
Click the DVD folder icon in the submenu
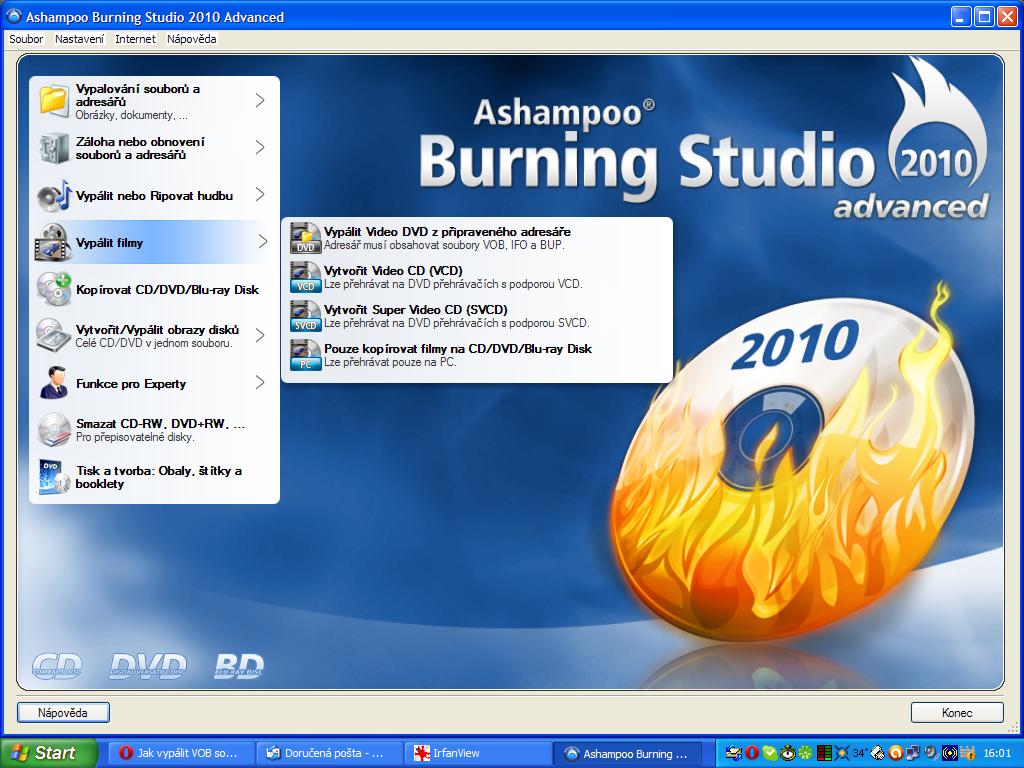coord(306,238)
